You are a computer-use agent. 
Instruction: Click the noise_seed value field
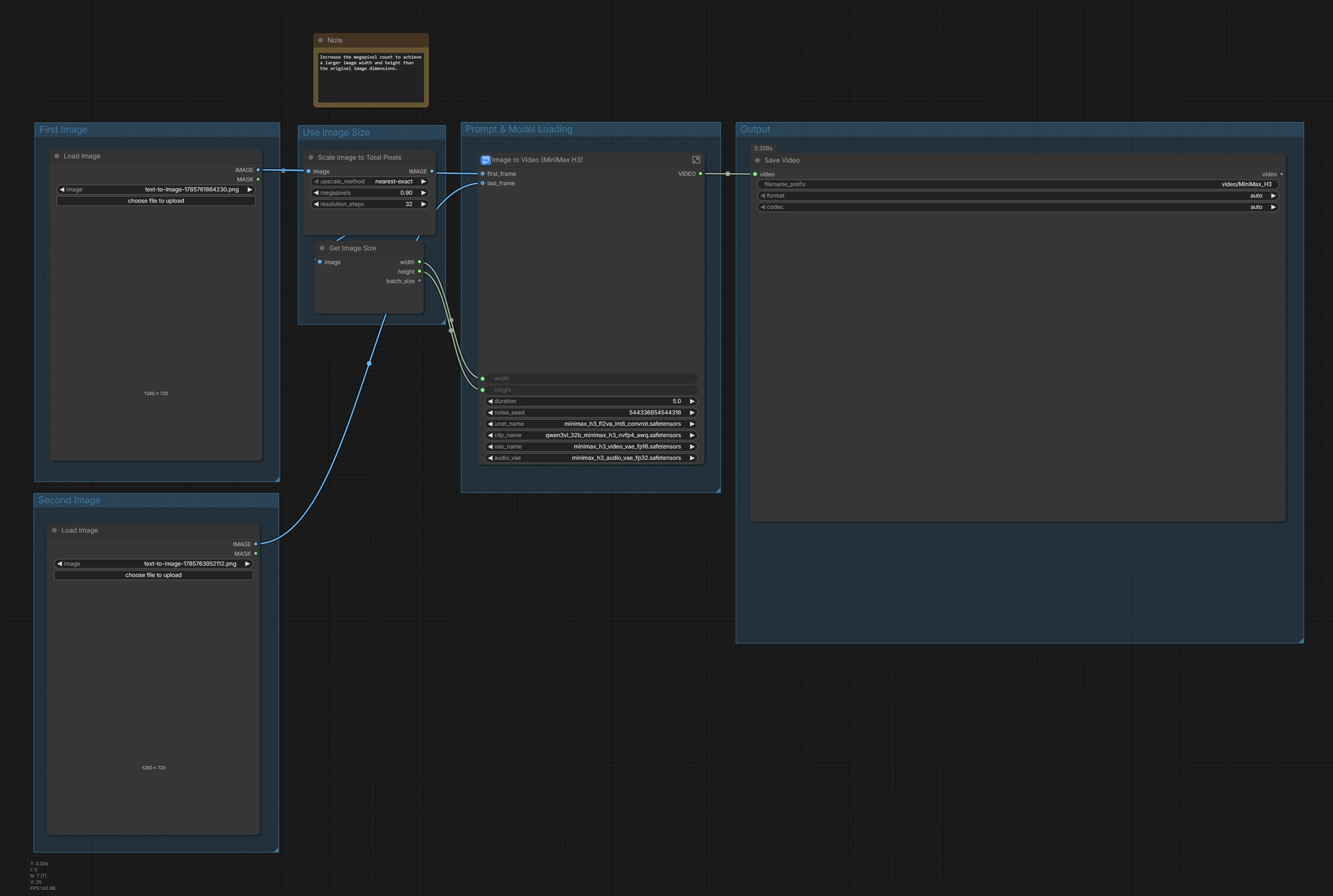coord(591,413)
